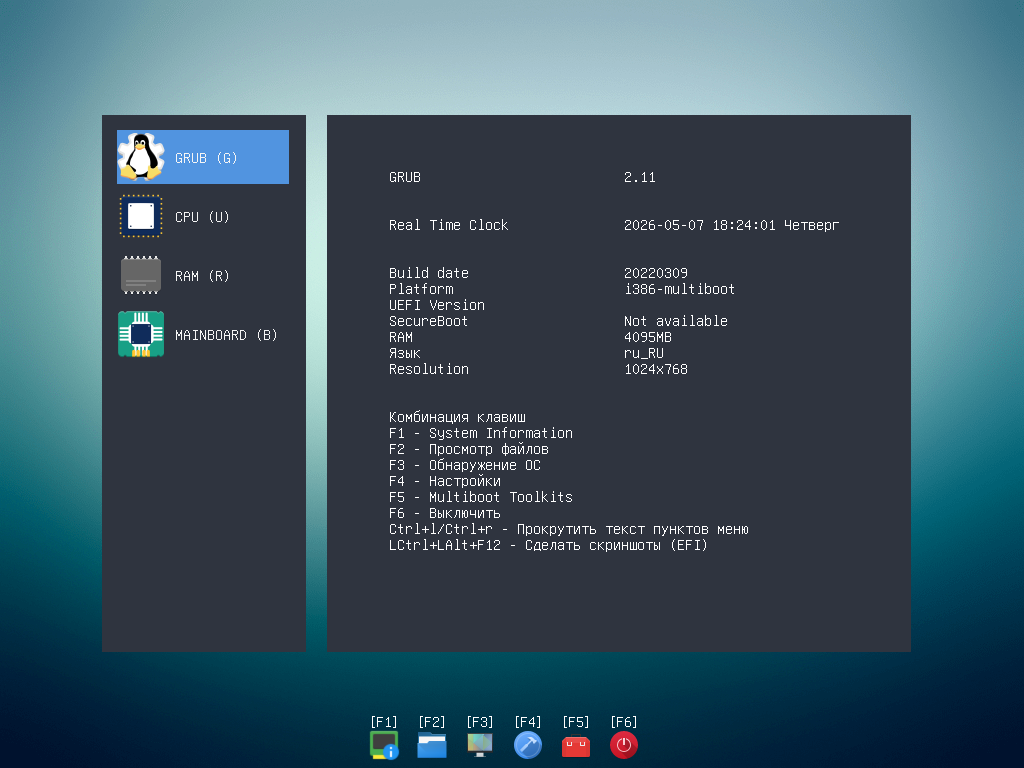The height and width of the screenshot is (768, 1024).
Task: Open the file browser folder icon
Action: coord(432,745)
